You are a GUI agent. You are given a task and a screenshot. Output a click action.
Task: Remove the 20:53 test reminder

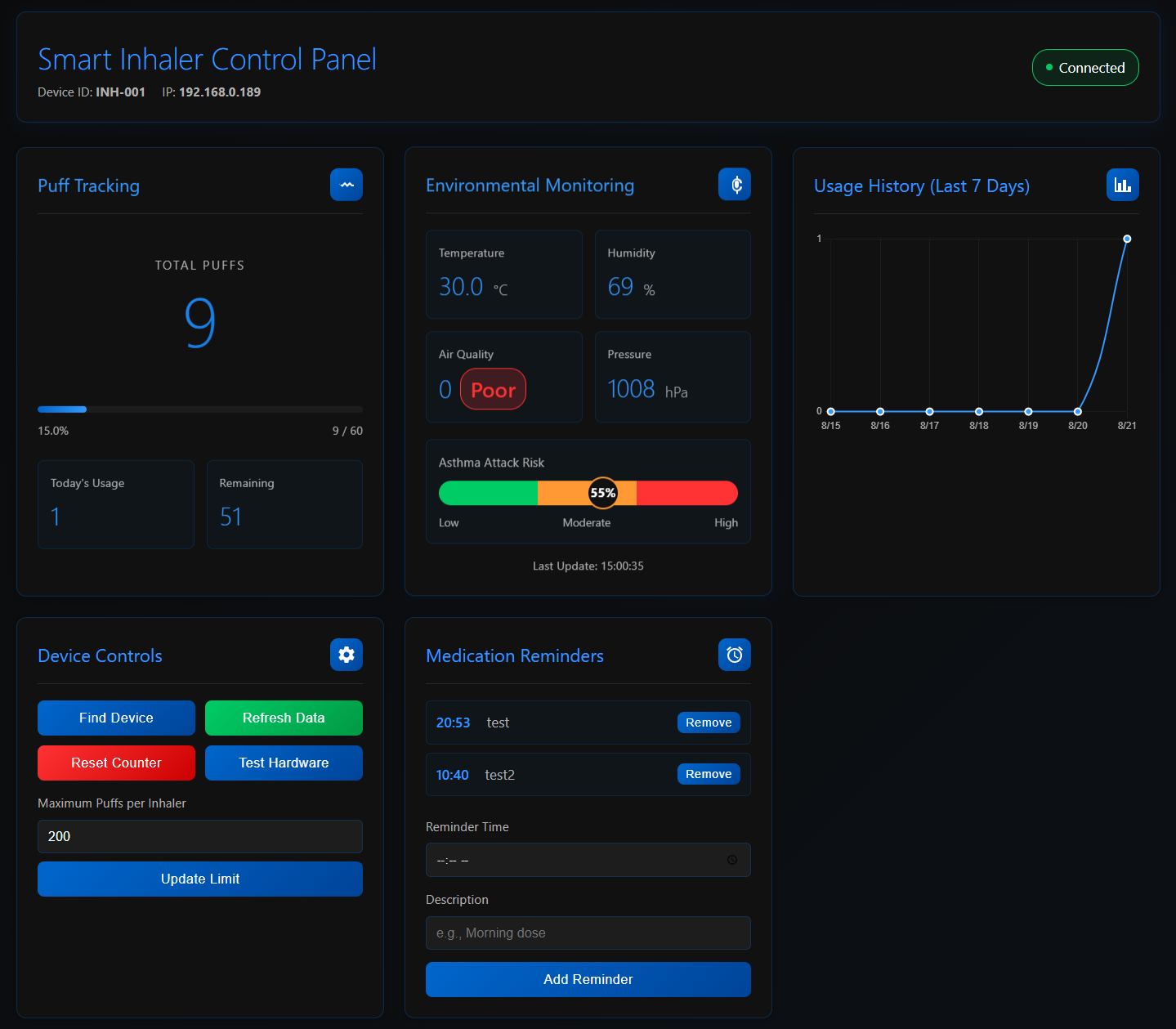(709, 723)
